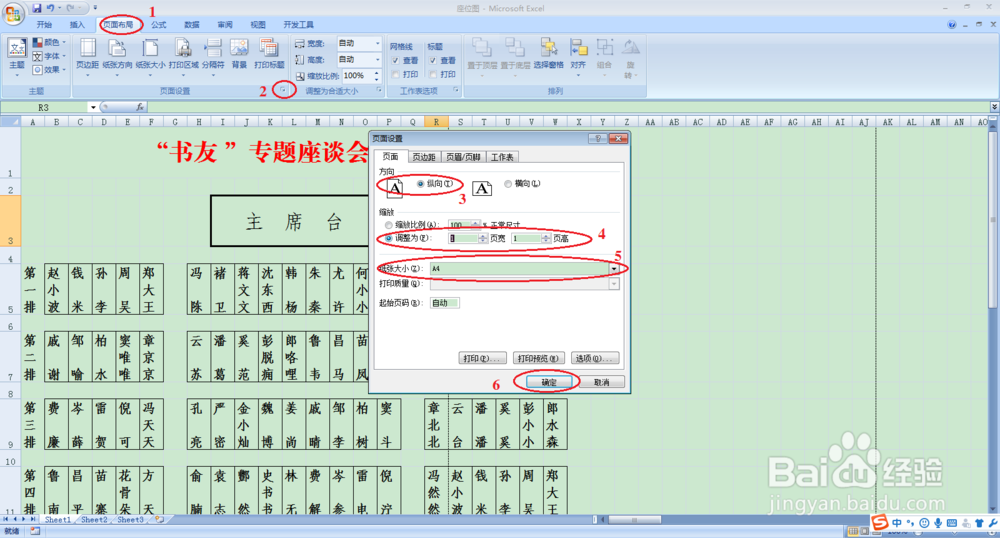The height and width of the screenshot is (538, 1000).
Task: Click the Save icon in quick access toolbar
Action: 36,8
